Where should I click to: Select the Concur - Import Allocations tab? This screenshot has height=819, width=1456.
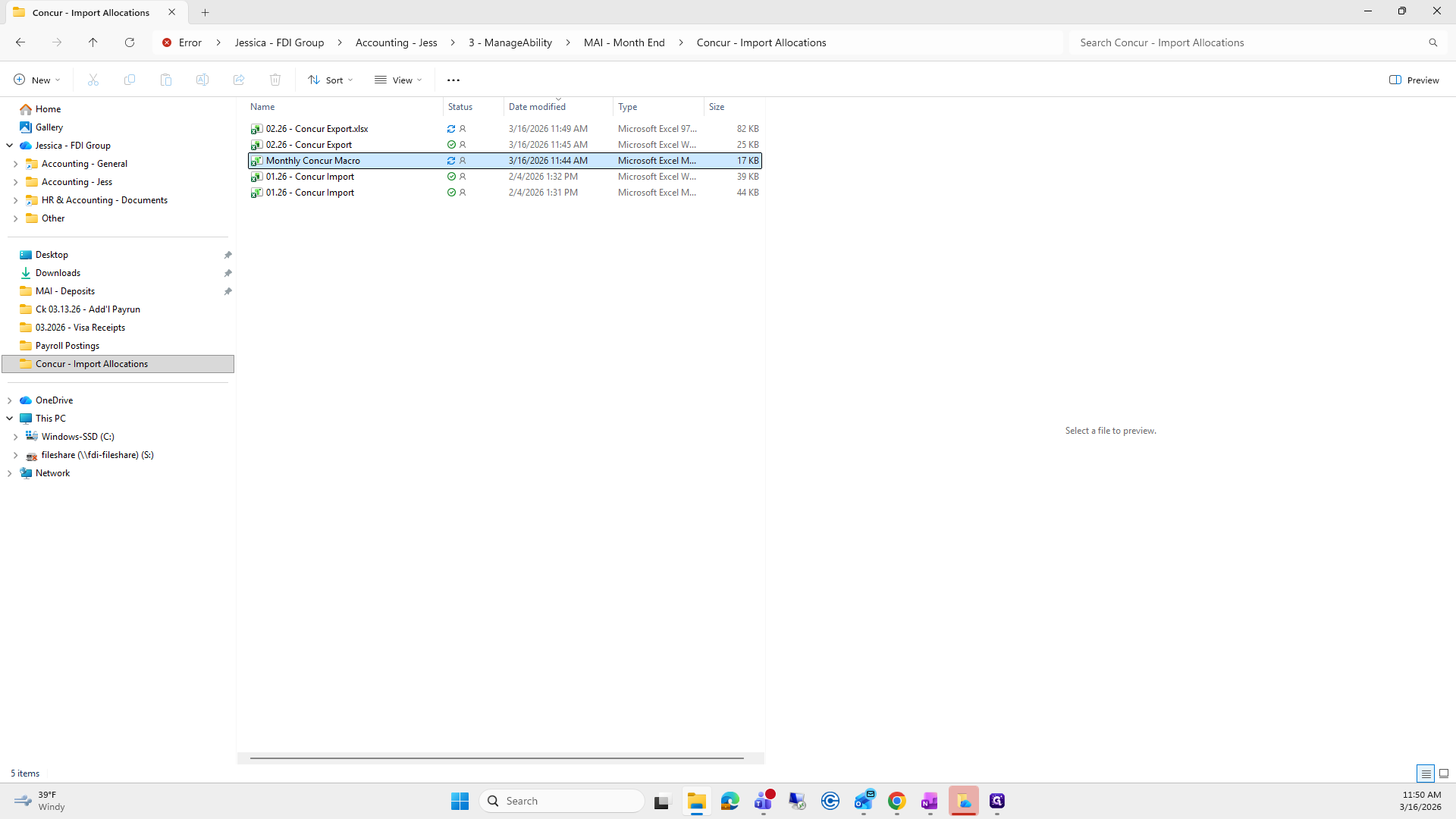tap(91, 12)
